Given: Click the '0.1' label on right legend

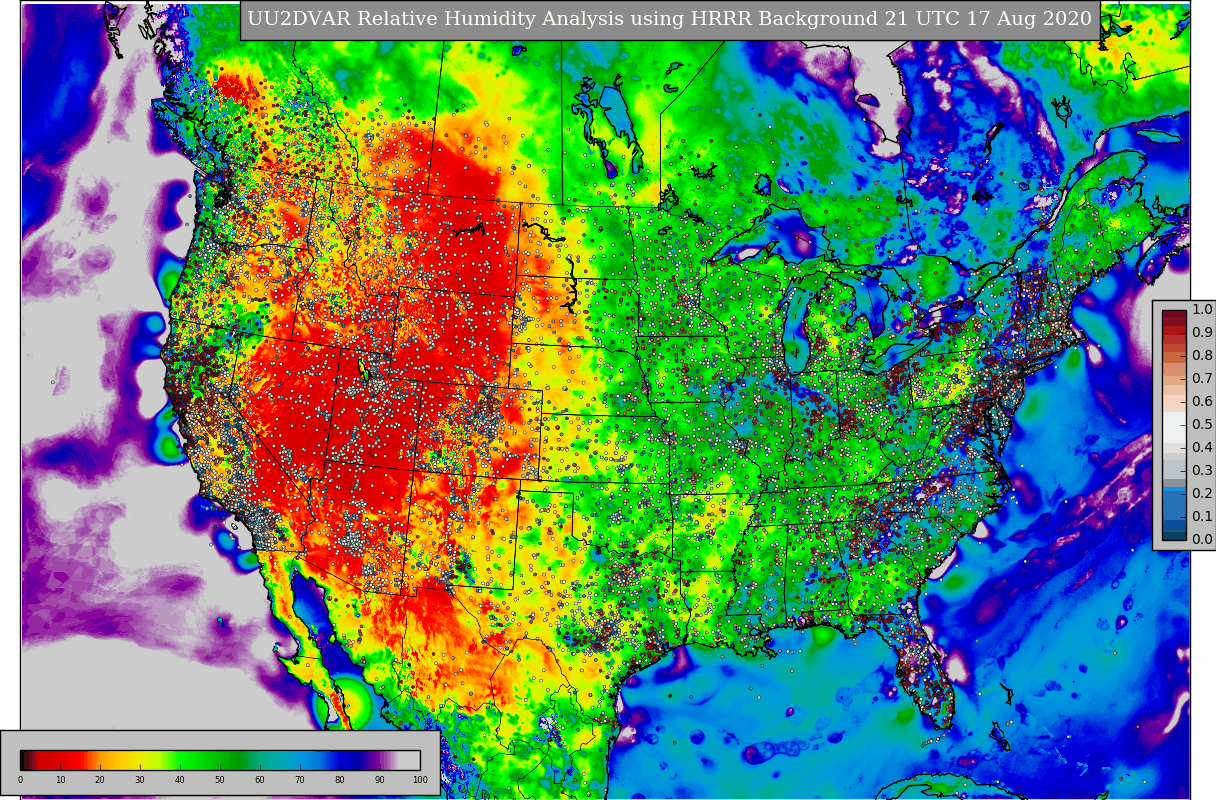Looking at the screenshot, I should 1202,517.
